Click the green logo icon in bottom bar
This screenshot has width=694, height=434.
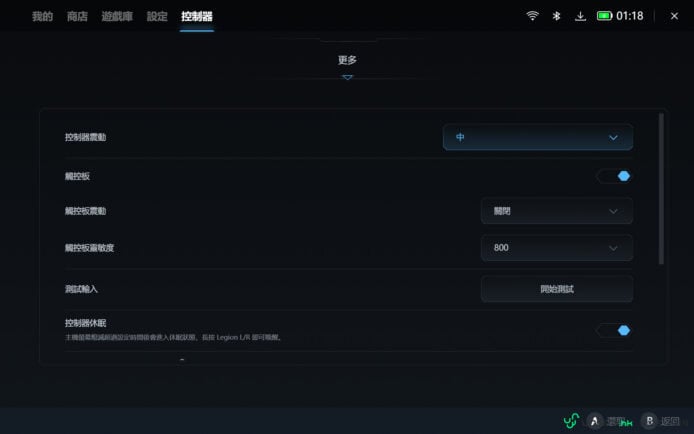click(x=571, y=421)
